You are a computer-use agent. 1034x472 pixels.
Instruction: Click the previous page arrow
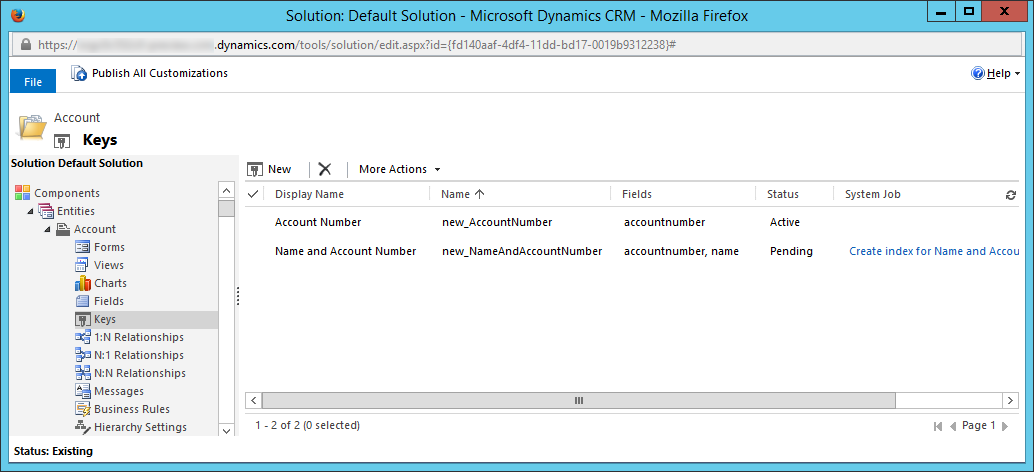(952, 427)
